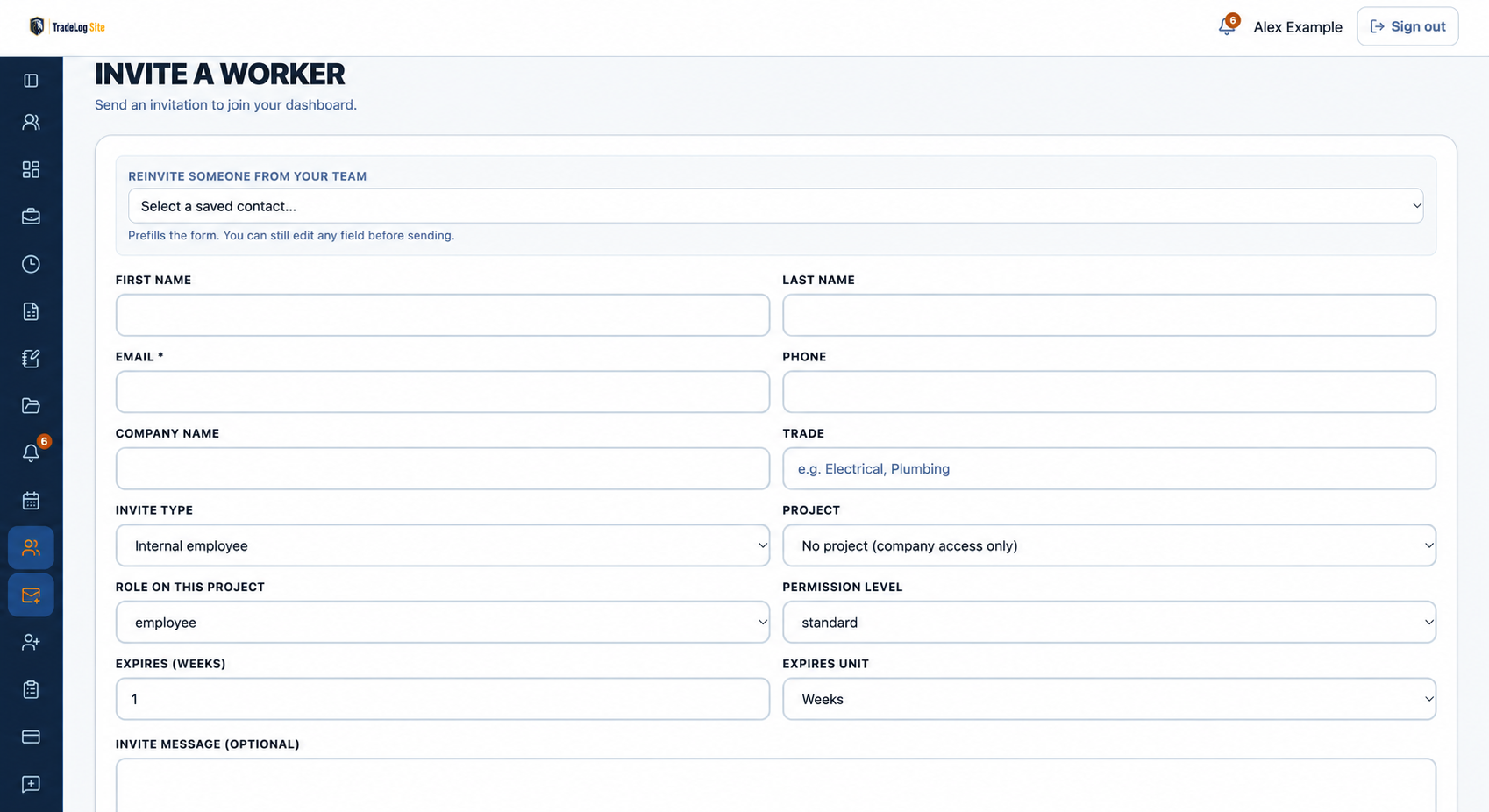Click 'Prefills the form' helper text

pos(291,235)
